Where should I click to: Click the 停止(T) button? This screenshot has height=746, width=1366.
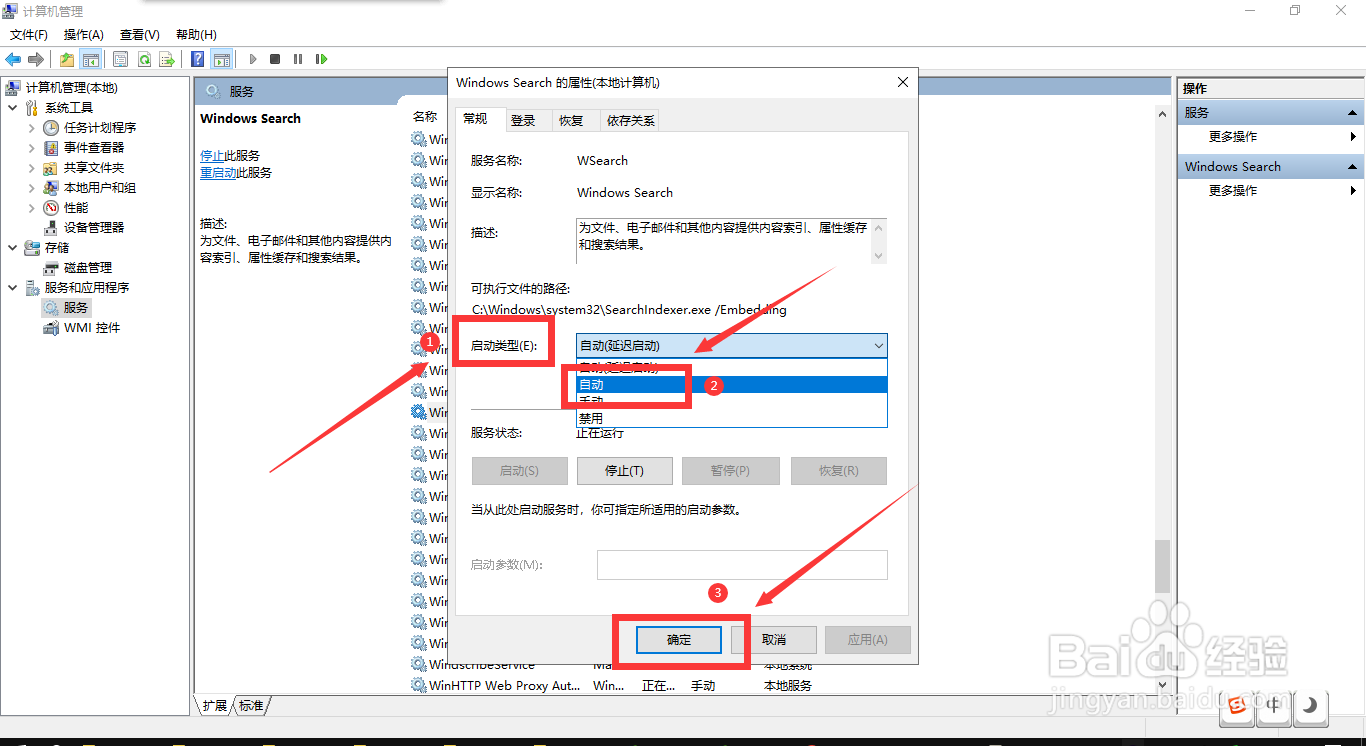pos(624,471)
